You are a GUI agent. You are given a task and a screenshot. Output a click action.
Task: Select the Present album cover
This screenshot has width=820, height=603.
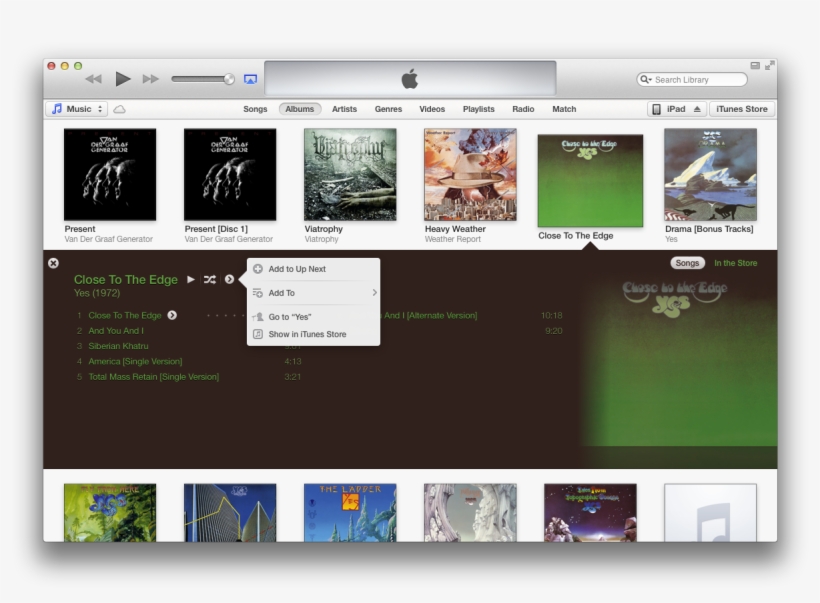(x=110, y=174)
